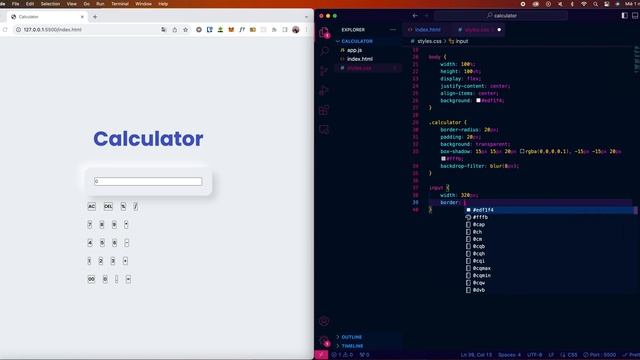Click the Port : 5000 Live Server status
The width and height of the screenshot is (640, 360).
600,355
